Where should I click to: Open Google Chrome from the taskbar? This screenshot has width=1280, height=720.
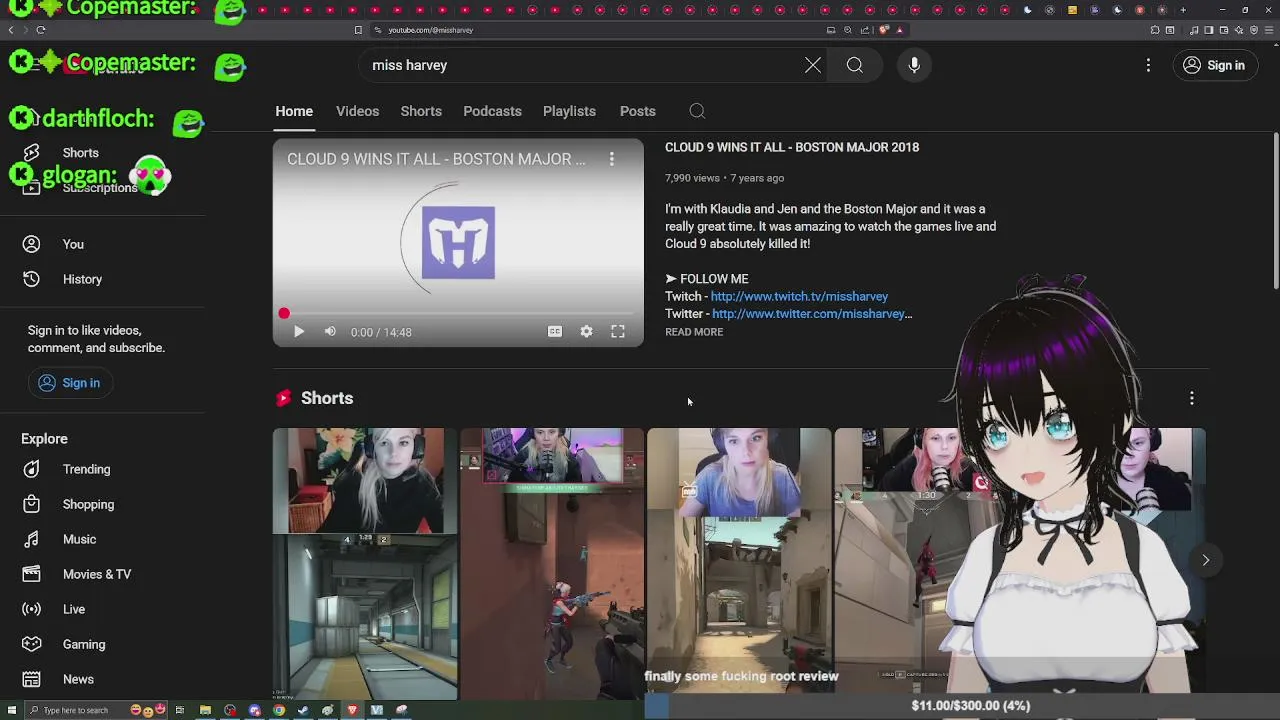click(x=279, y=710)
